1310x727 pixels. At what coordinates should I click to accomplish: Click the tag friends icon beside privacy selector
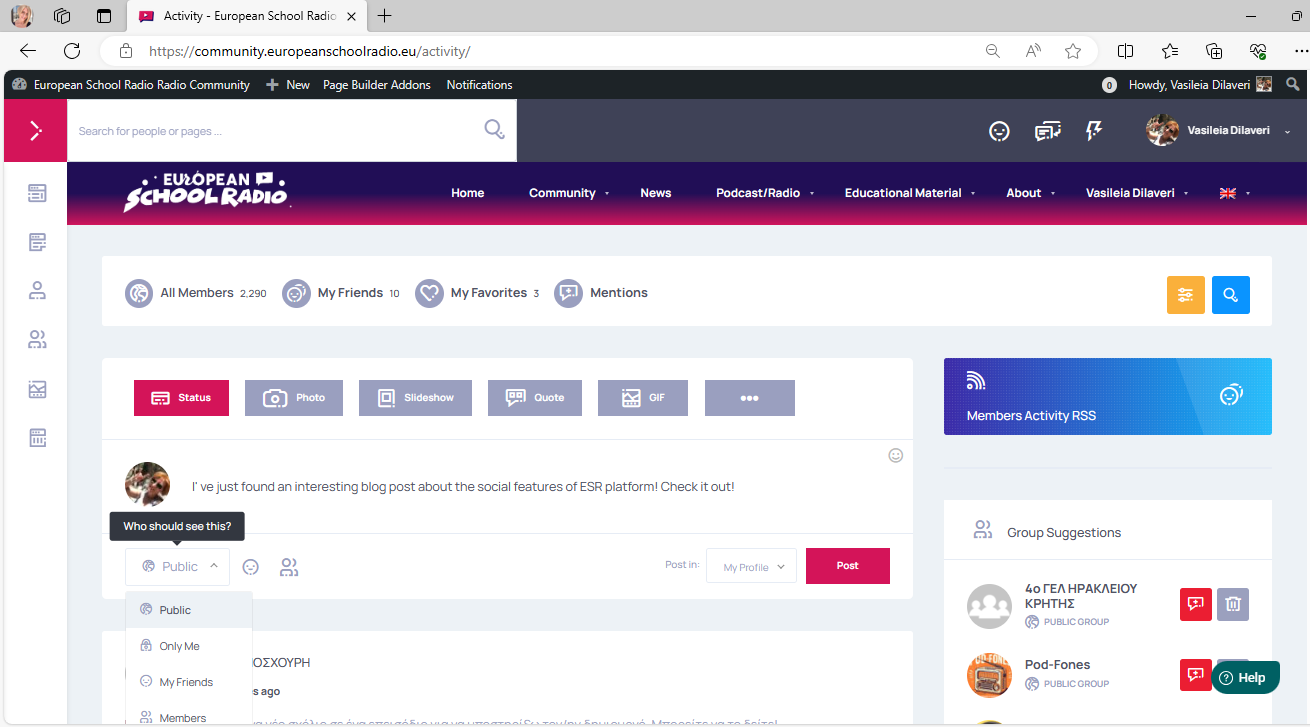click(289, 567)
